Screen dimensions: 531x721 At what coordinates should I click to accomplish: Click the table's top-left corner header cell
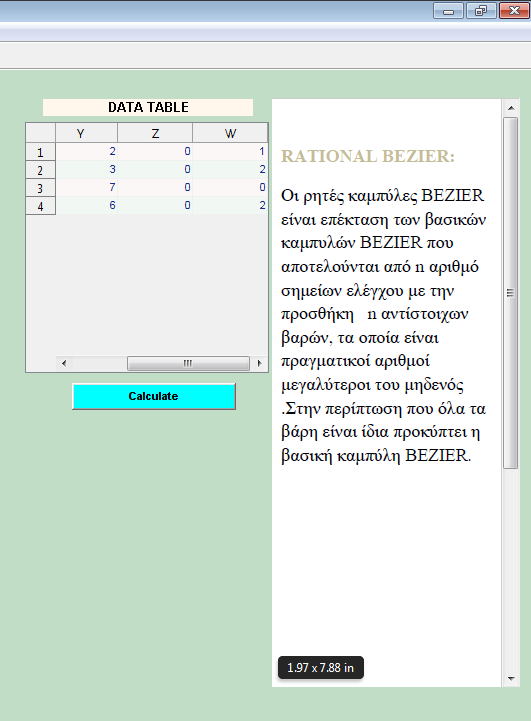point(40,133)
